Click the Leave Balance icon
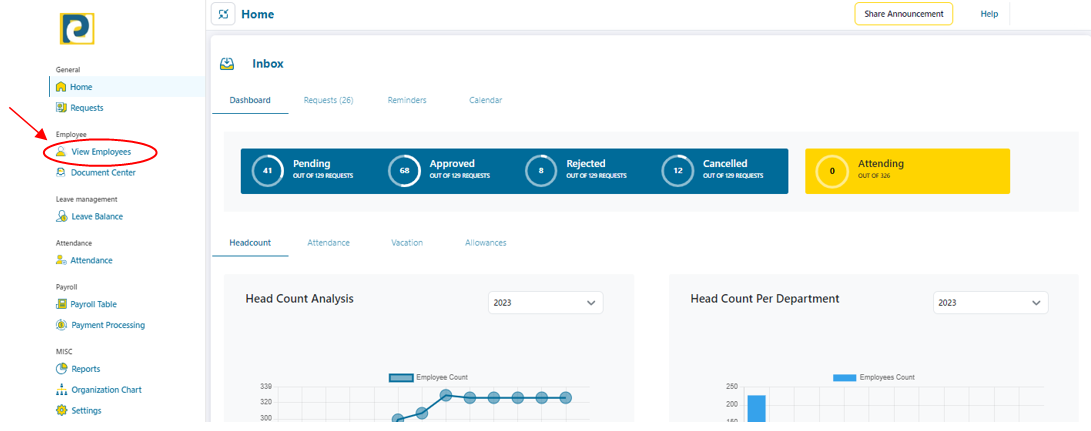Image resolution: width=1091 pixels, height=431 pixels. tap(62, 216)
